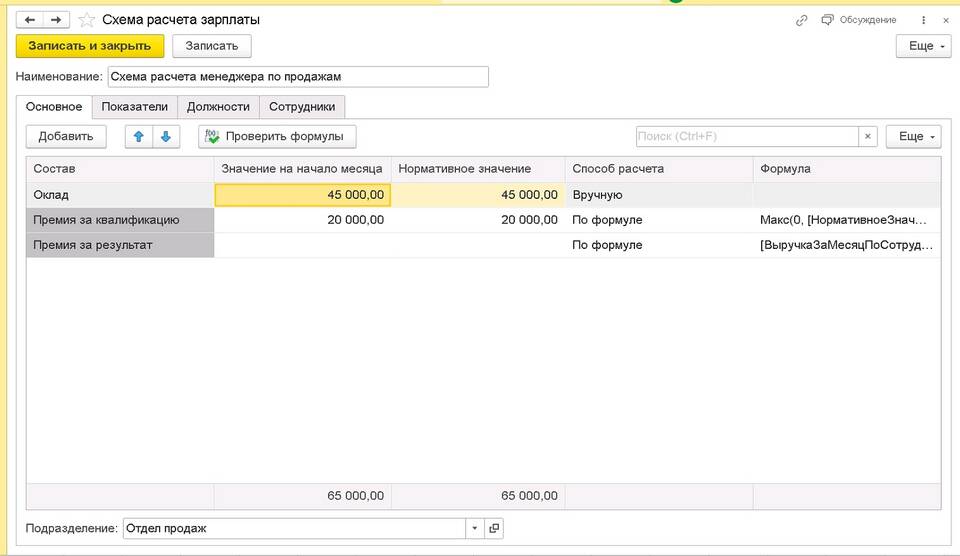The width and height of the screenshot is (960, 556).
Task: Open the top-right Еще menu
Action: coord(922,46)
